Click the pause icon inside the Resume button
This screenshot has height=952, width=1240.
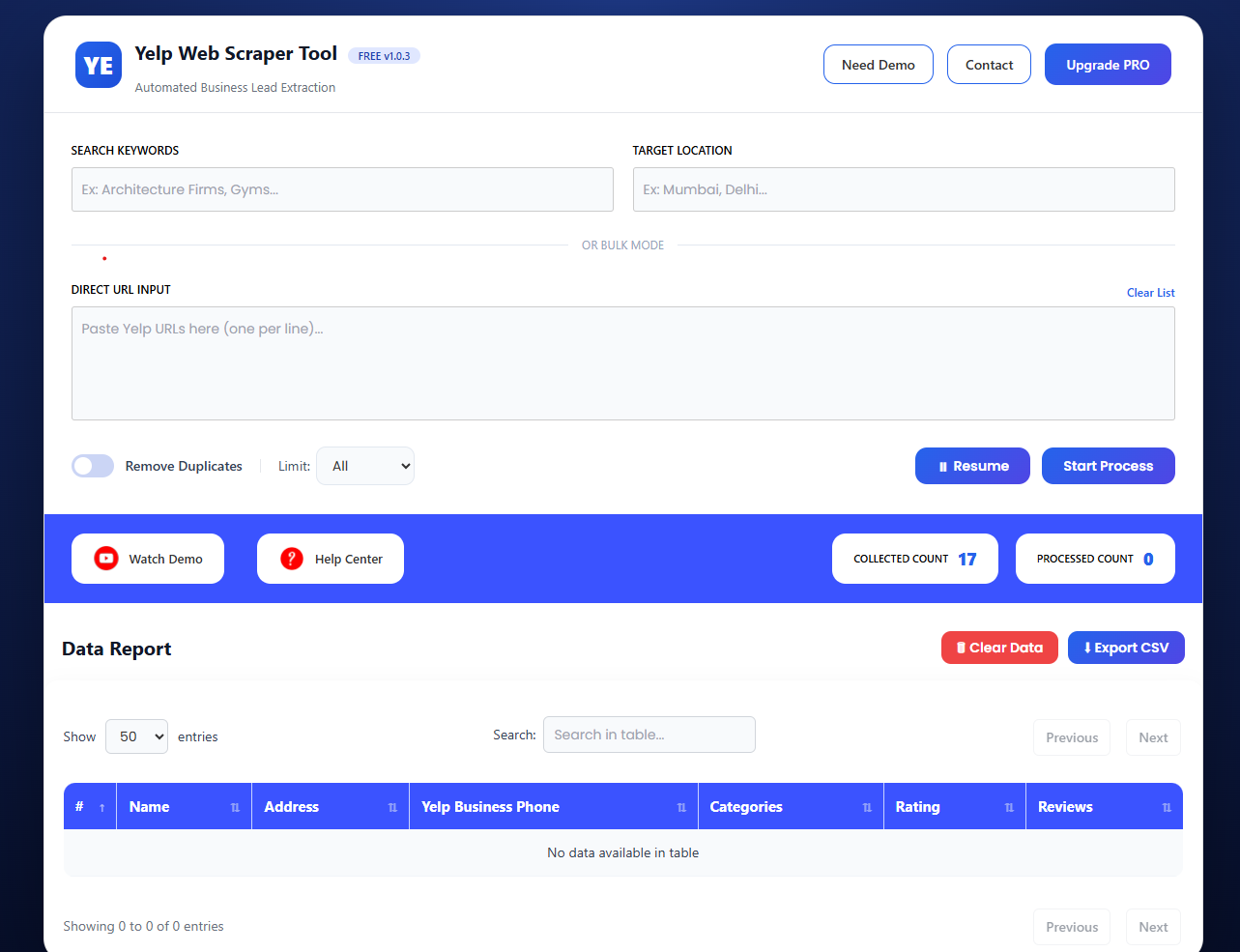click(x=943, y=466)
